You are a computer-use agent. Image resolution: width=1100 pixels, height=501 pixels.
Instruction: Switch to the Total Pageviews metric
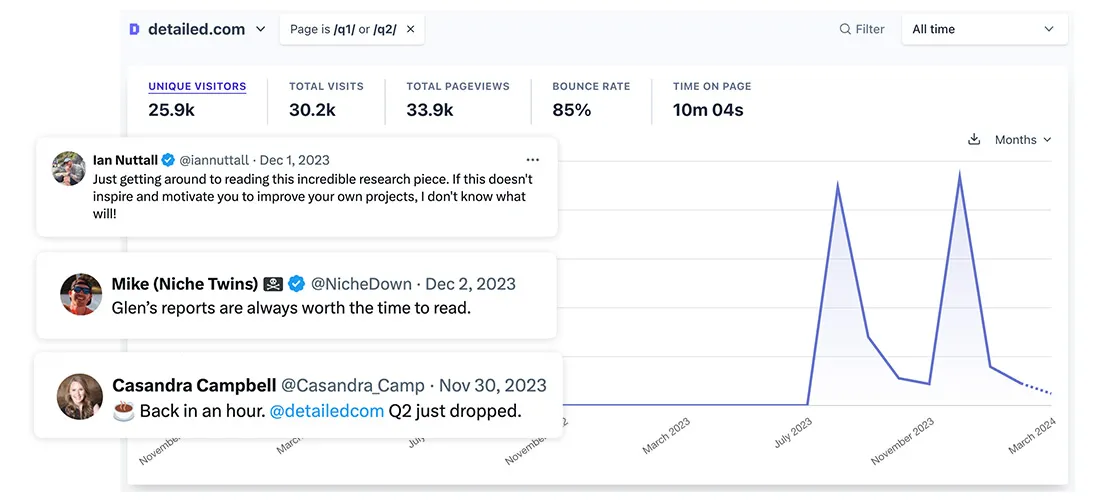[457, 87]
